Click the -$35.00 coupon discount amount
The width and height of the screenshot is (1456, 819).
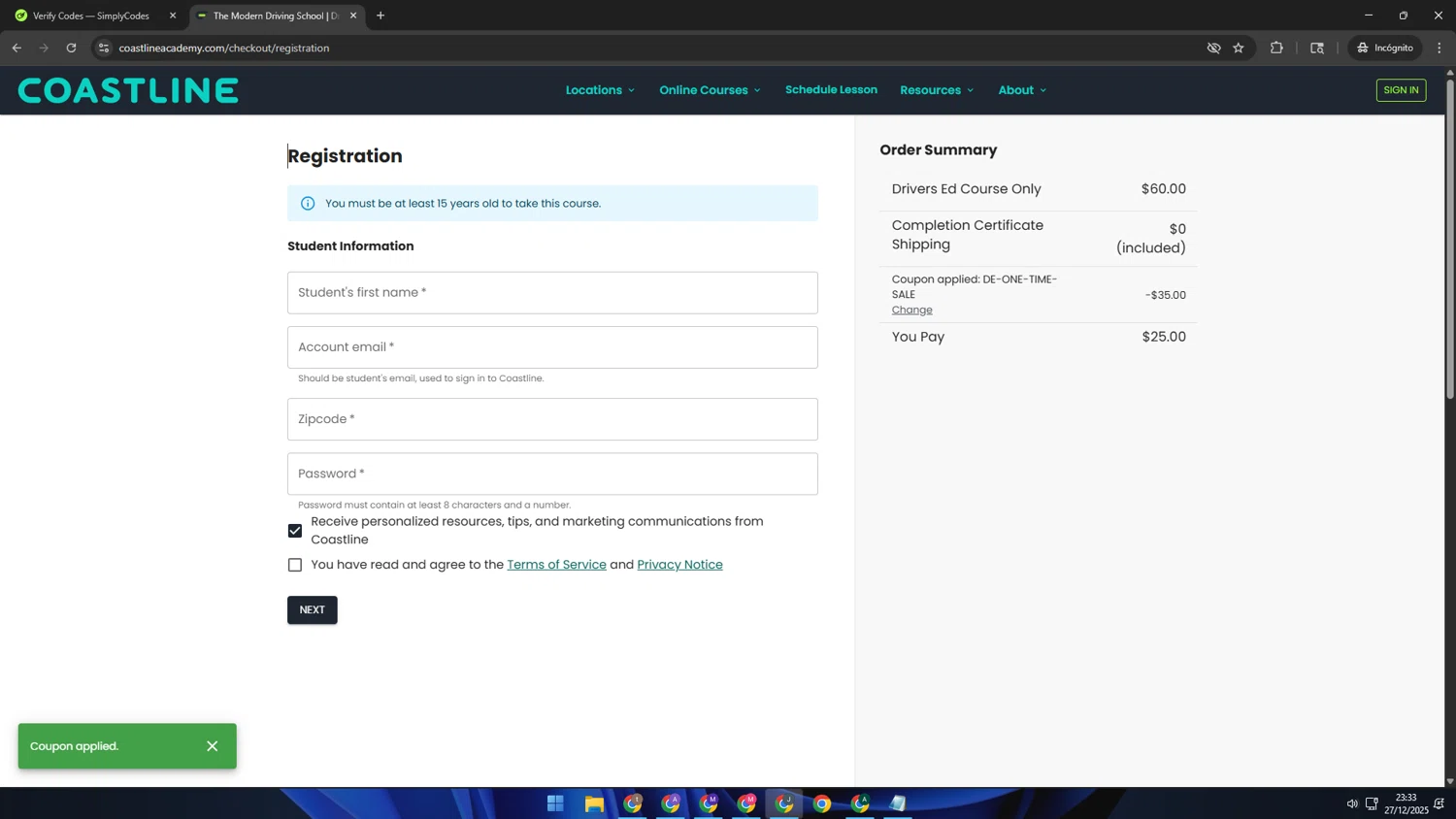1165,295
